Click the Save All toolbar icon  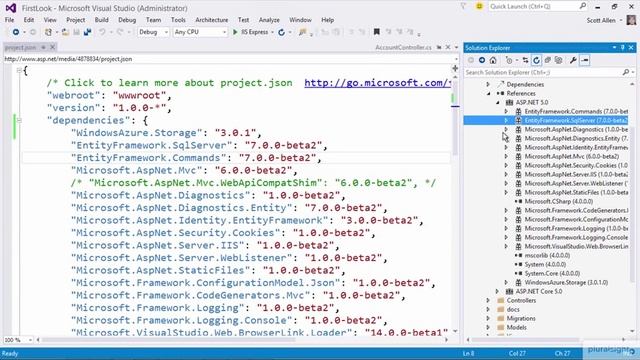[x=87, y=32]
